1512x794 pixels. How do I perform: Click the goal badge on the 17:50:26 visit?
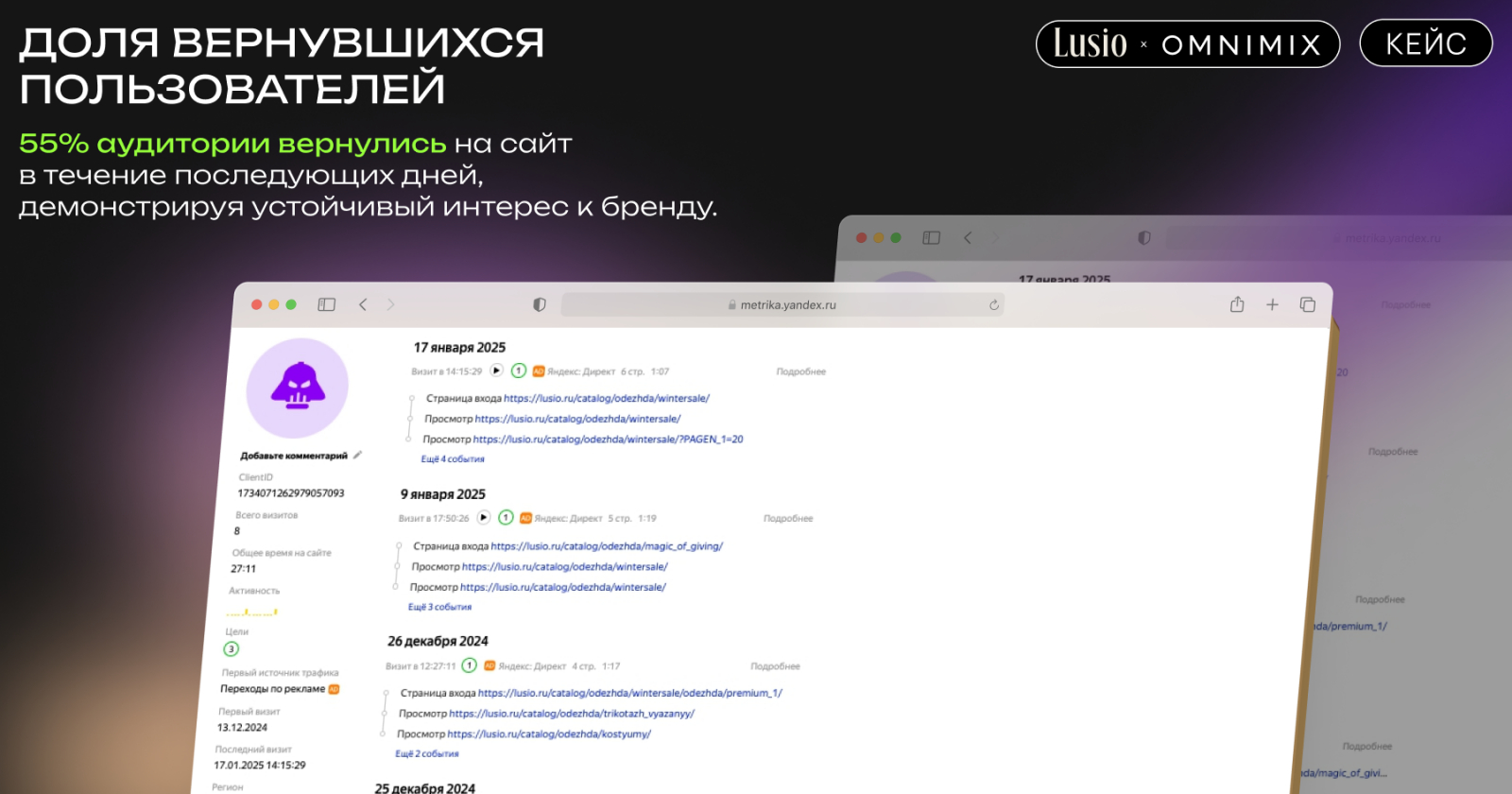tap(506, 517)
